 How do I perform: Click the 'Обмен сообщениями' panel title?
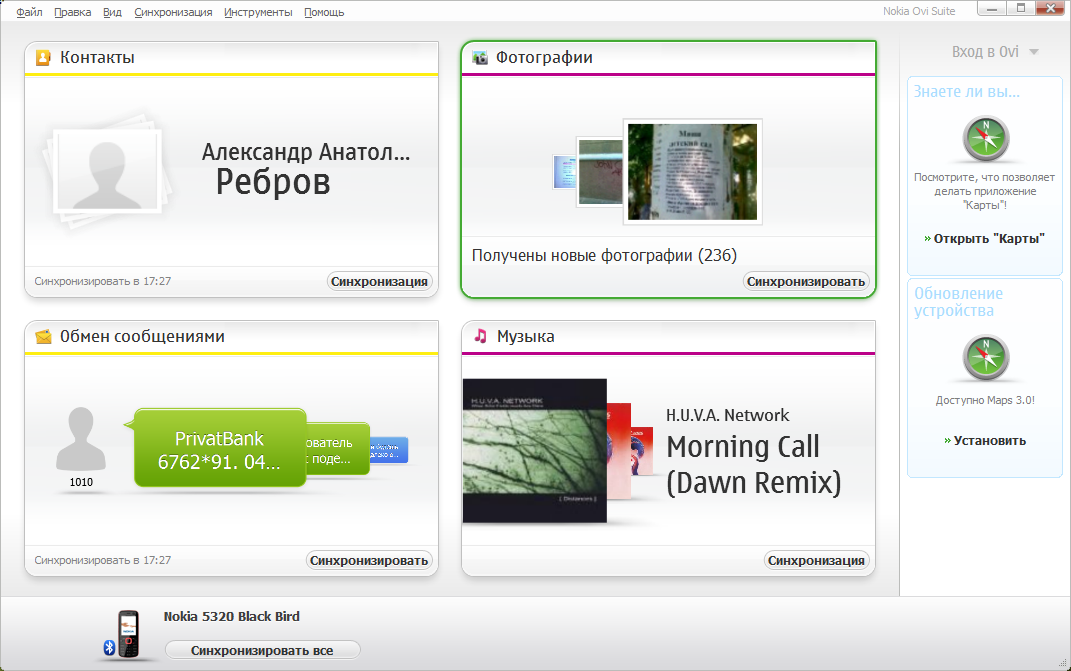pyautogui.click(x=142, y=336)
